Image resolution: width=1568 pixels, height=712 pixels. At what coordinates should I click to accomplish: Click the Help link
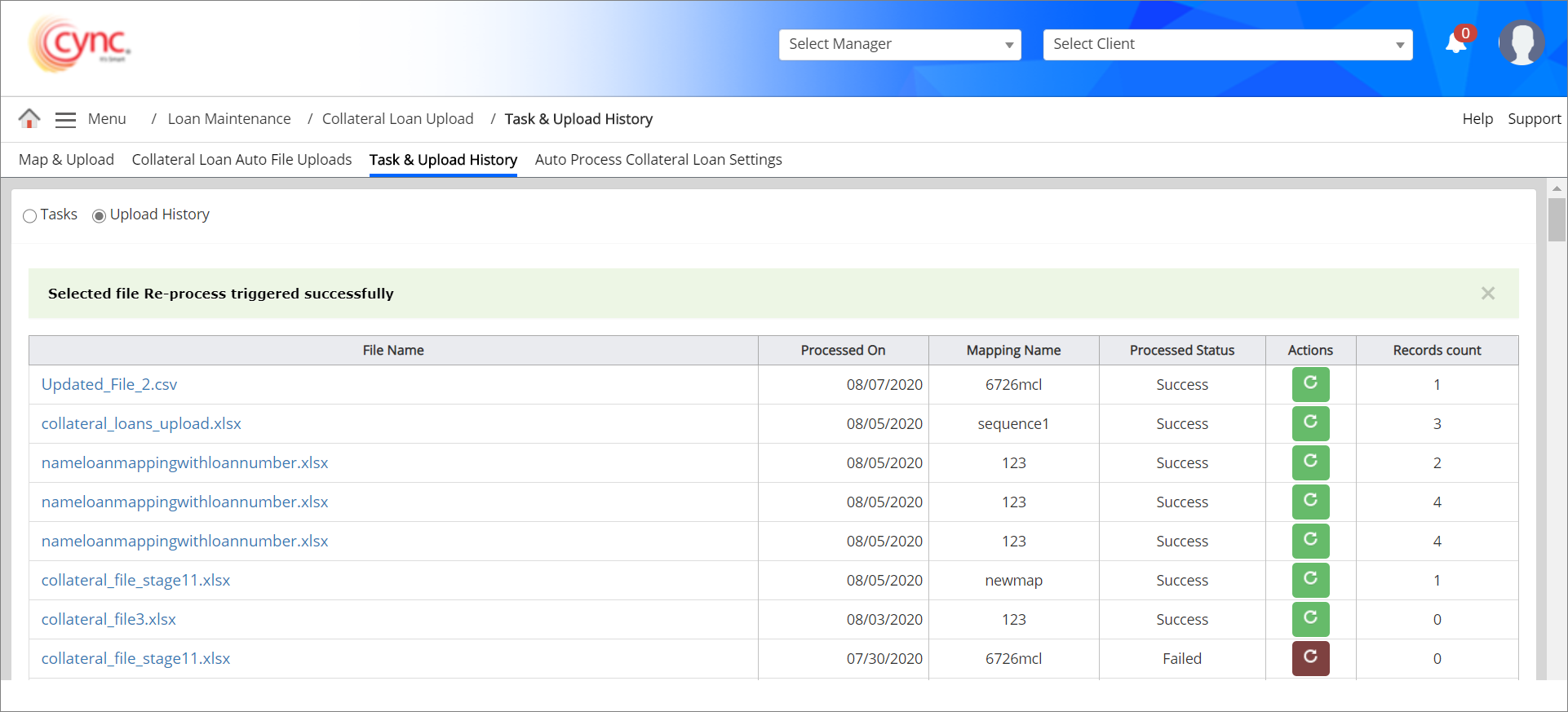tap(1477, 119)
